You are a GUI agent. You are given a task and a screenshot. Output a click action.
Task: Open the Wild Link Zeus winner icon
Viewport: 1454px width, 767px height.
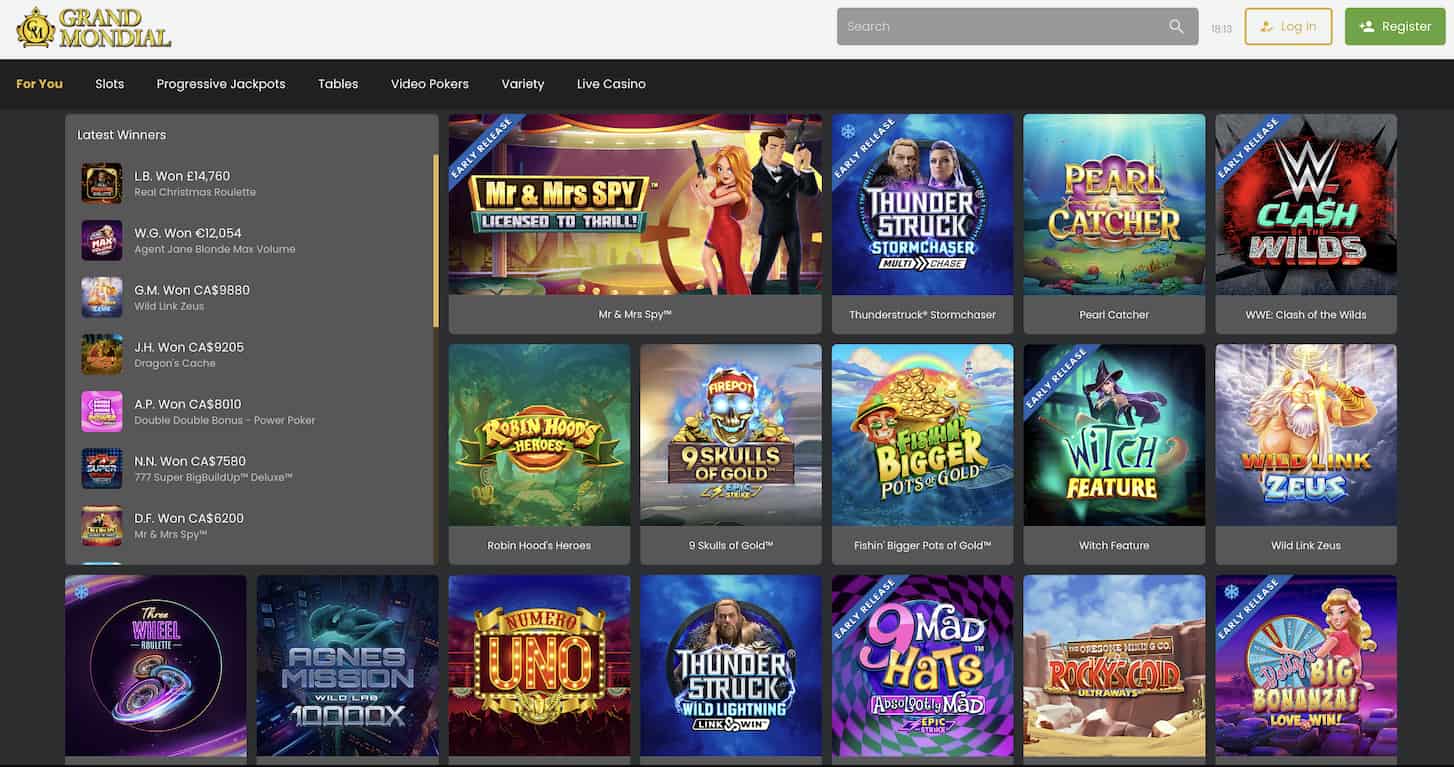click(x=102, y=297)
